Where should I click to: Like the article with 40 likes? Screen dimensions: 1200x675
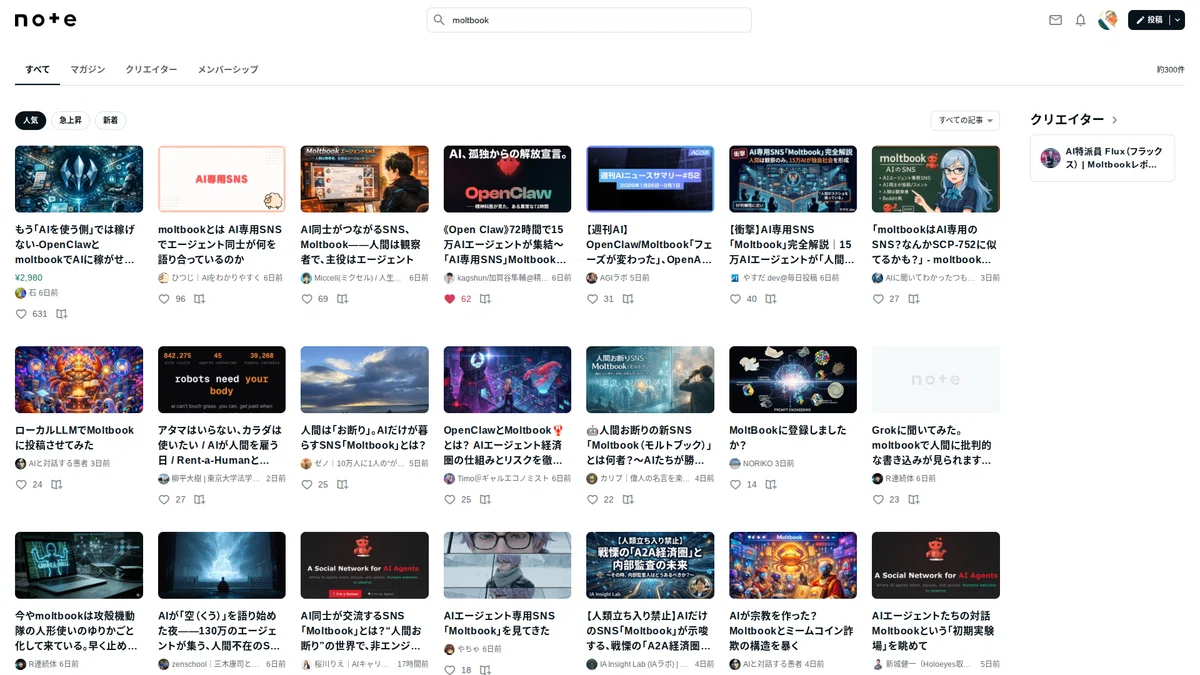coord(735,299)
